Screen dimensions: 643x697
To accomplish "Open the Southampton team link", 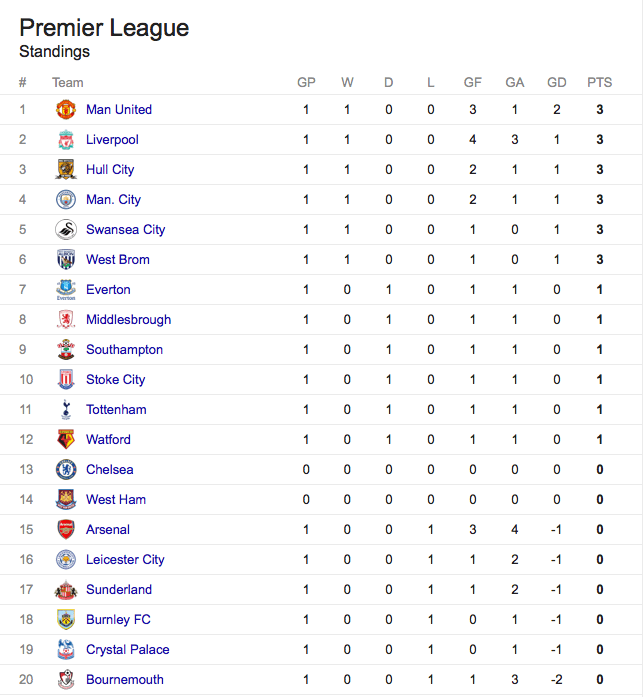I will tap(124, 349).
